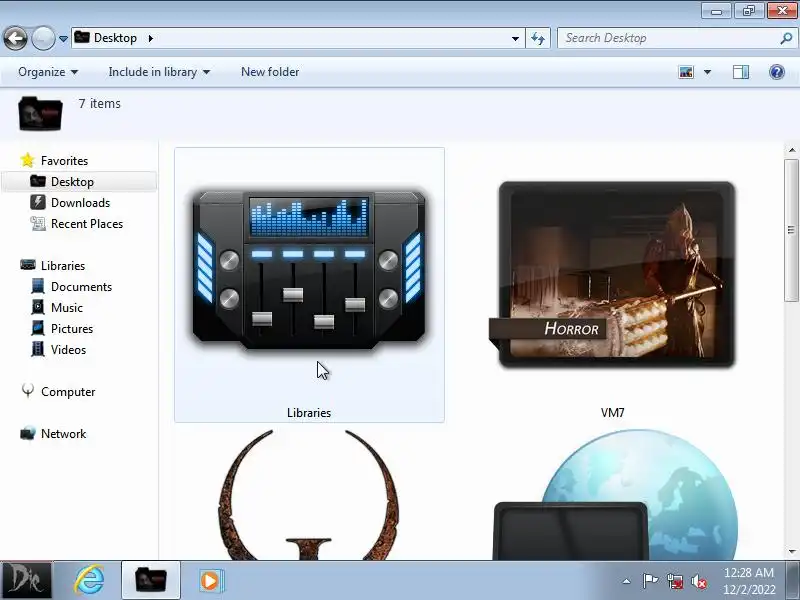This screenshot has height=600, width=800.
Task: Select the globe and monitor network item
Action: pyautogui.click(x=615, y=494)
